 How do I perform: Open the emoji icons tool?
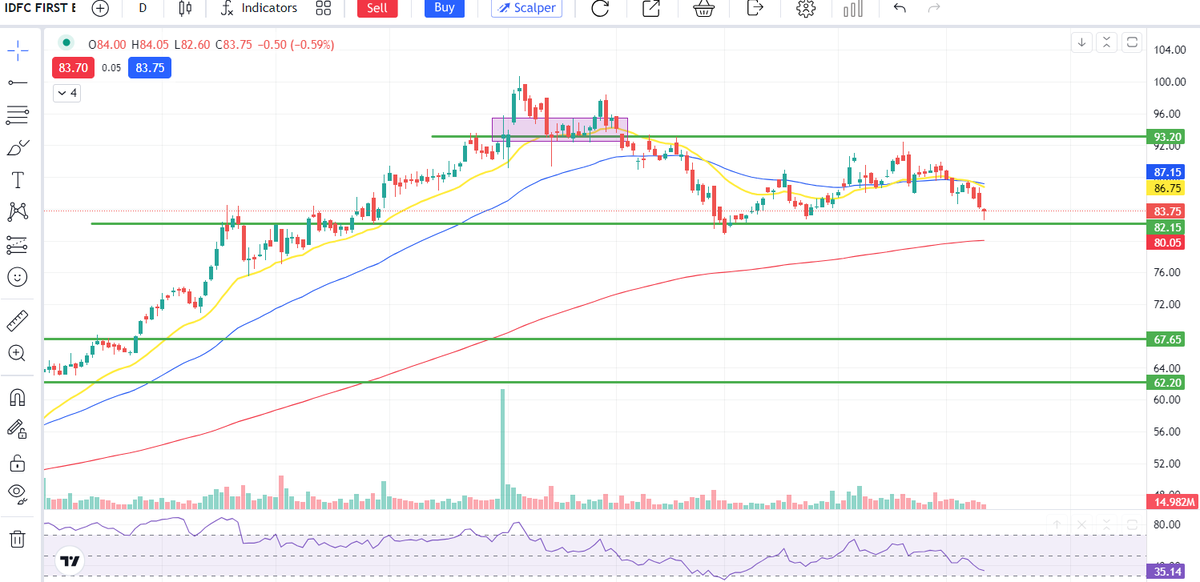17,276
